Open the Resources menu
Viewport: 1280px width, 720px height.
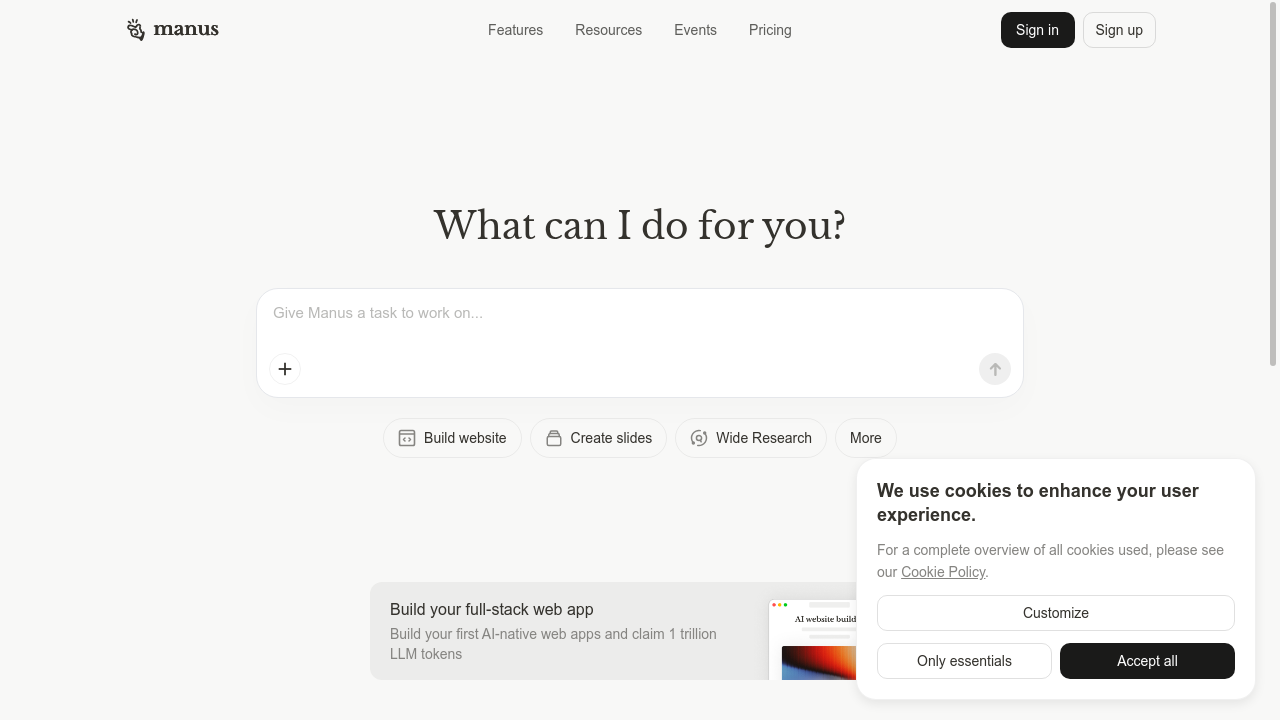[608, 30]
